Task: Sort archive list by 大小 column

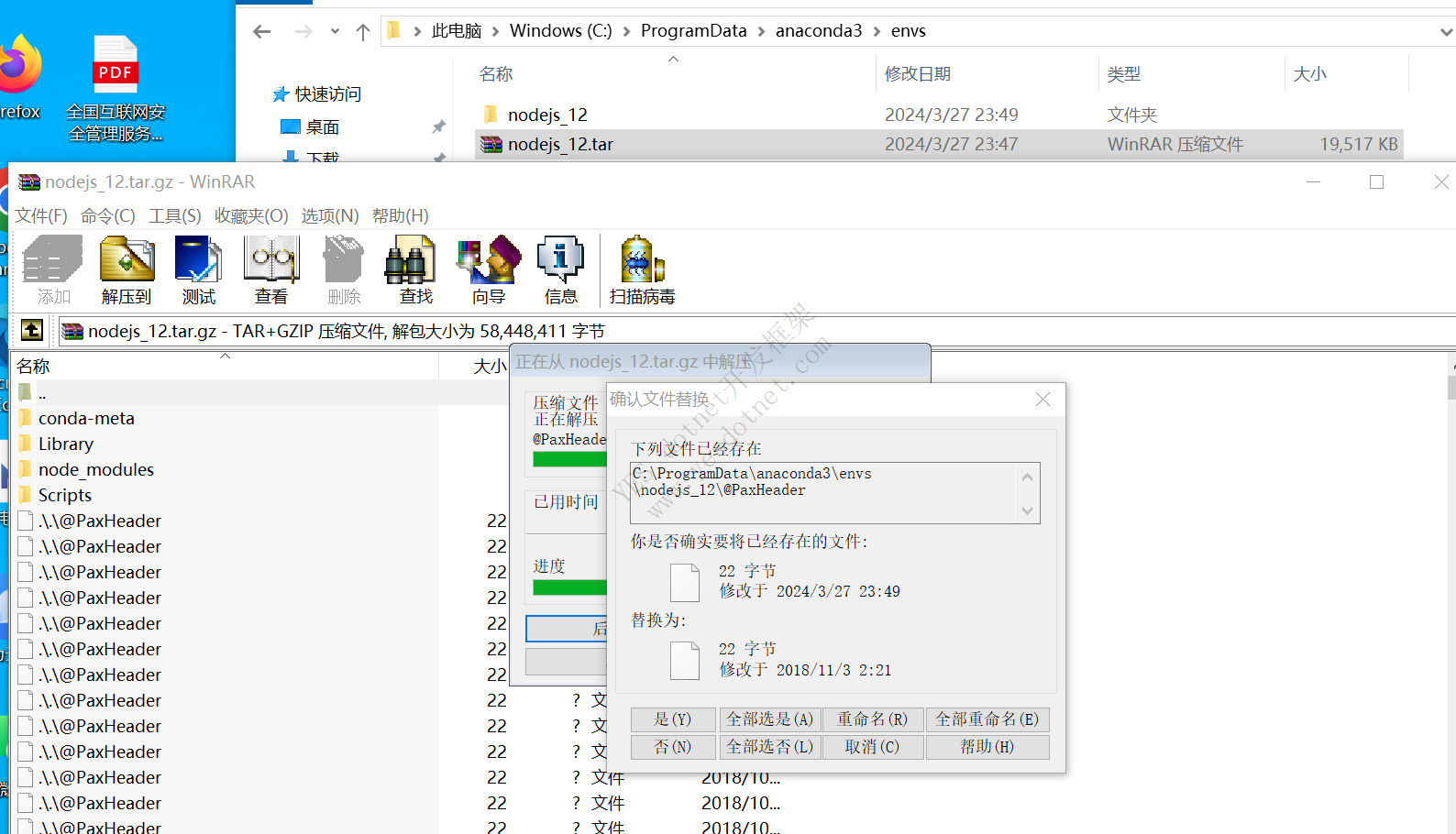Action: point(490,367)
